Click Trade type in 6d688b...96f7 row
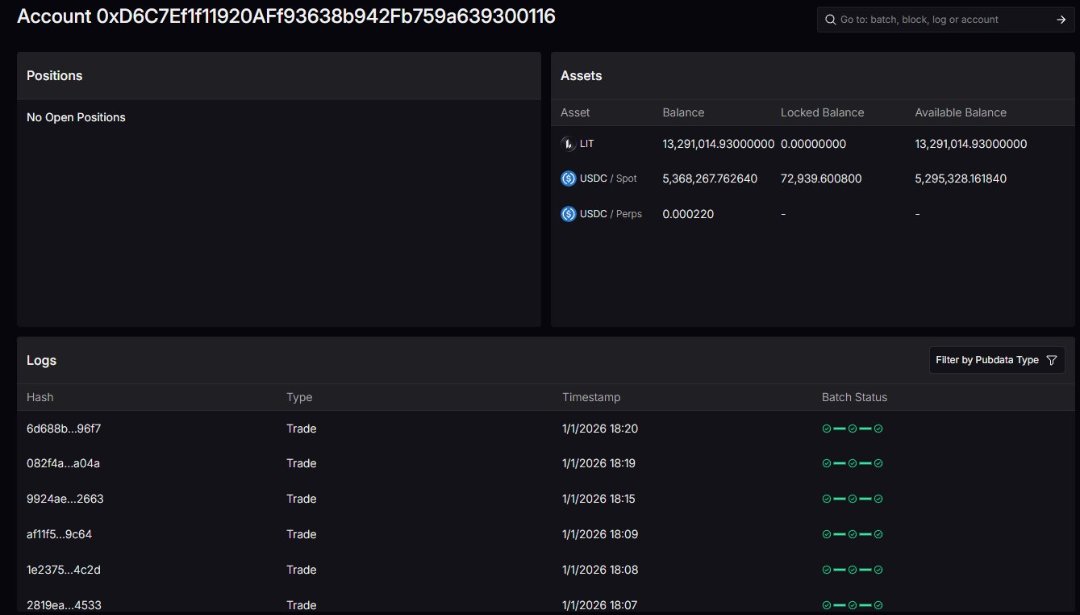 click(x=302, y=428)
